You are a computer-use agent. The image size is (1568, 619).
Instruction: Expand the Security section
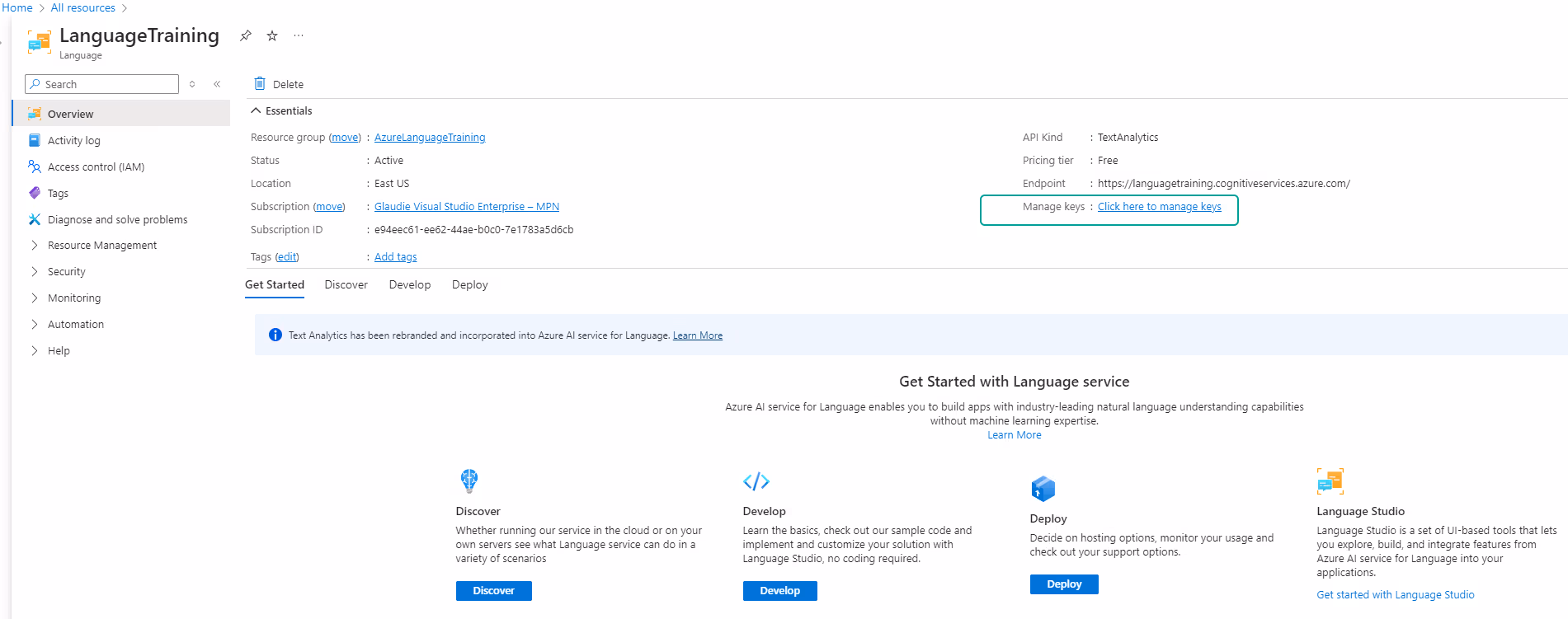66,271
